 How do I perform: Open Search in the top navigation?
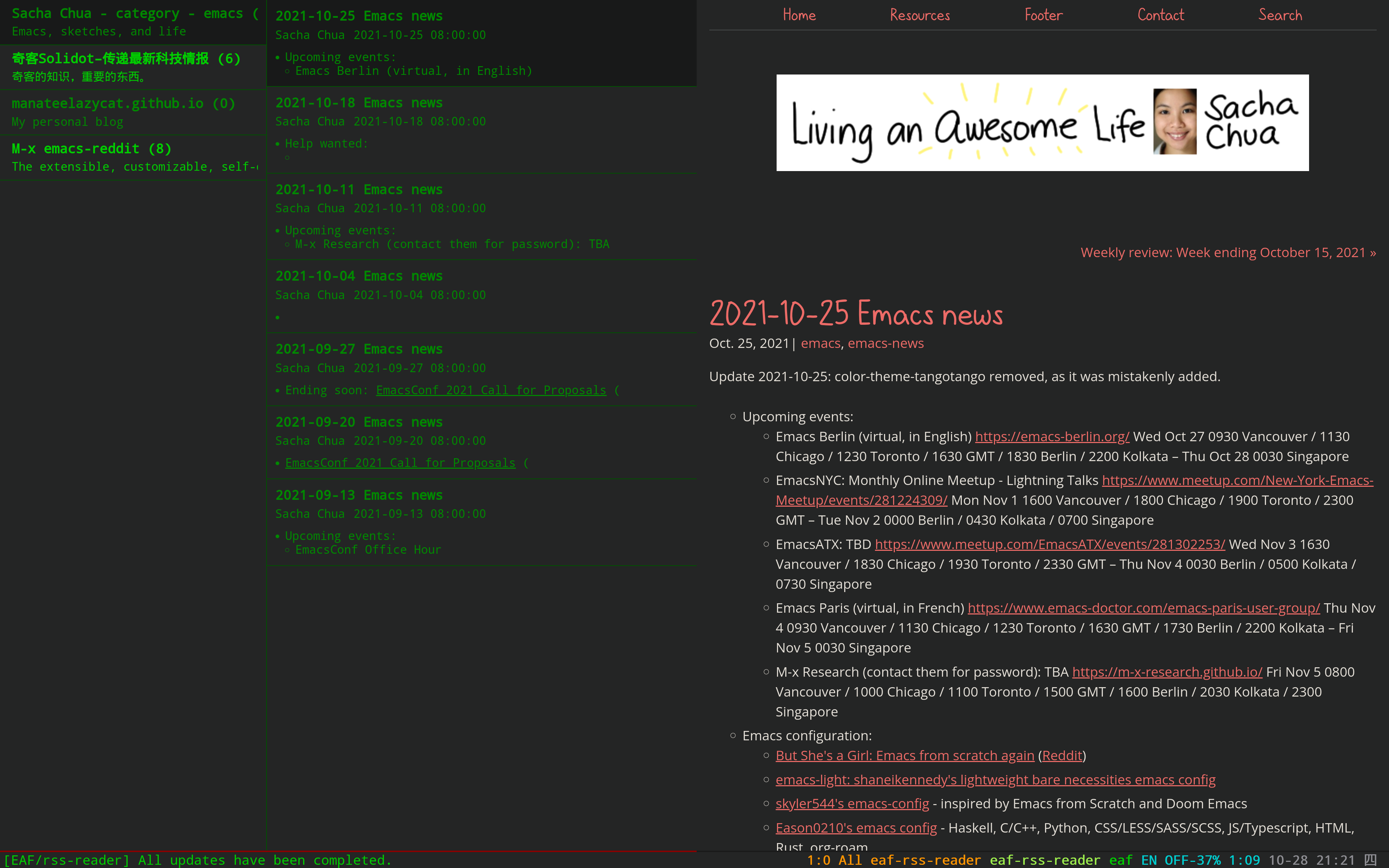coord(1280,15)
